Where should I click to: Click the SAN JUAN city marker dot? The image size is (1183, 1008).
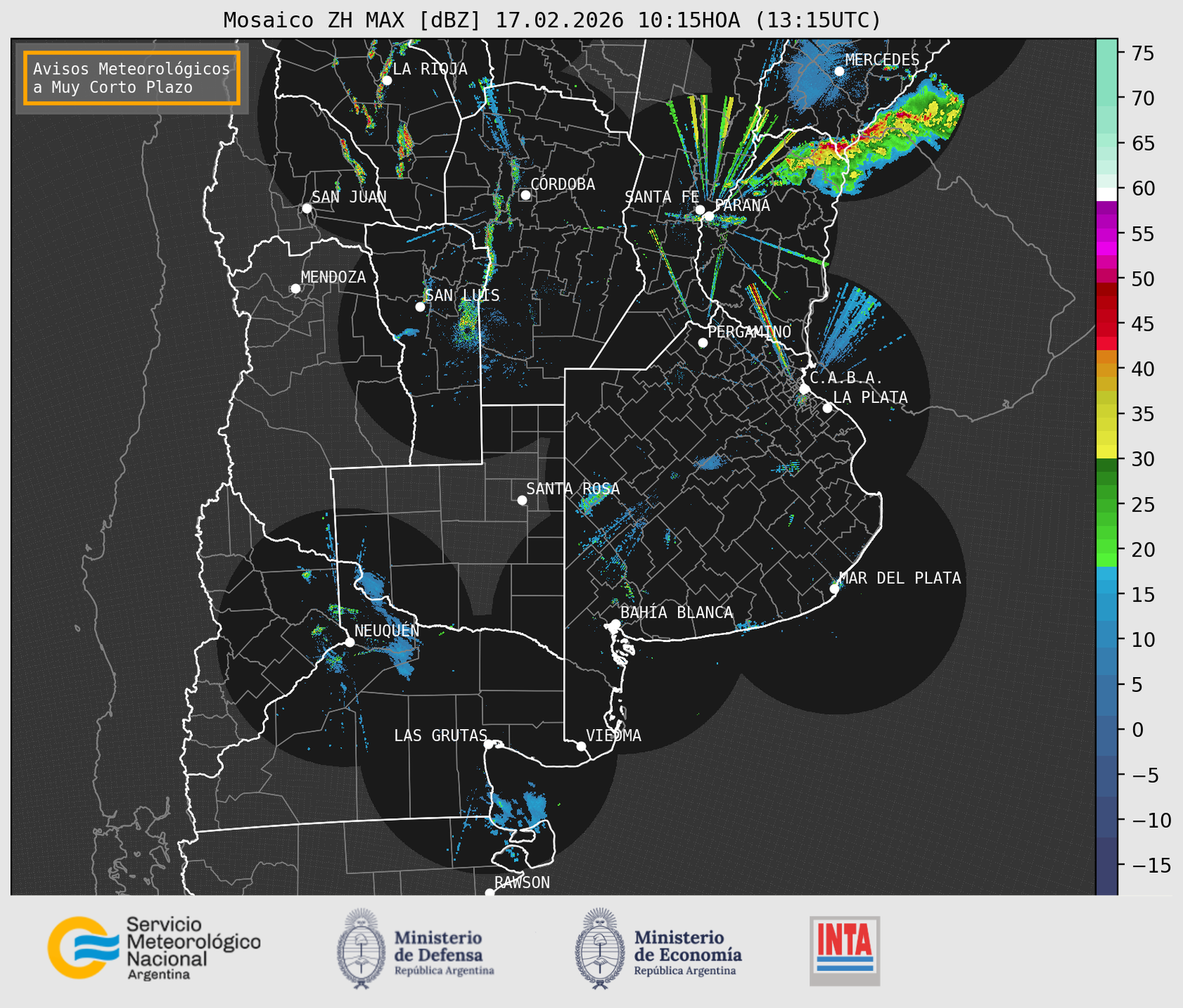coord(306,208)
